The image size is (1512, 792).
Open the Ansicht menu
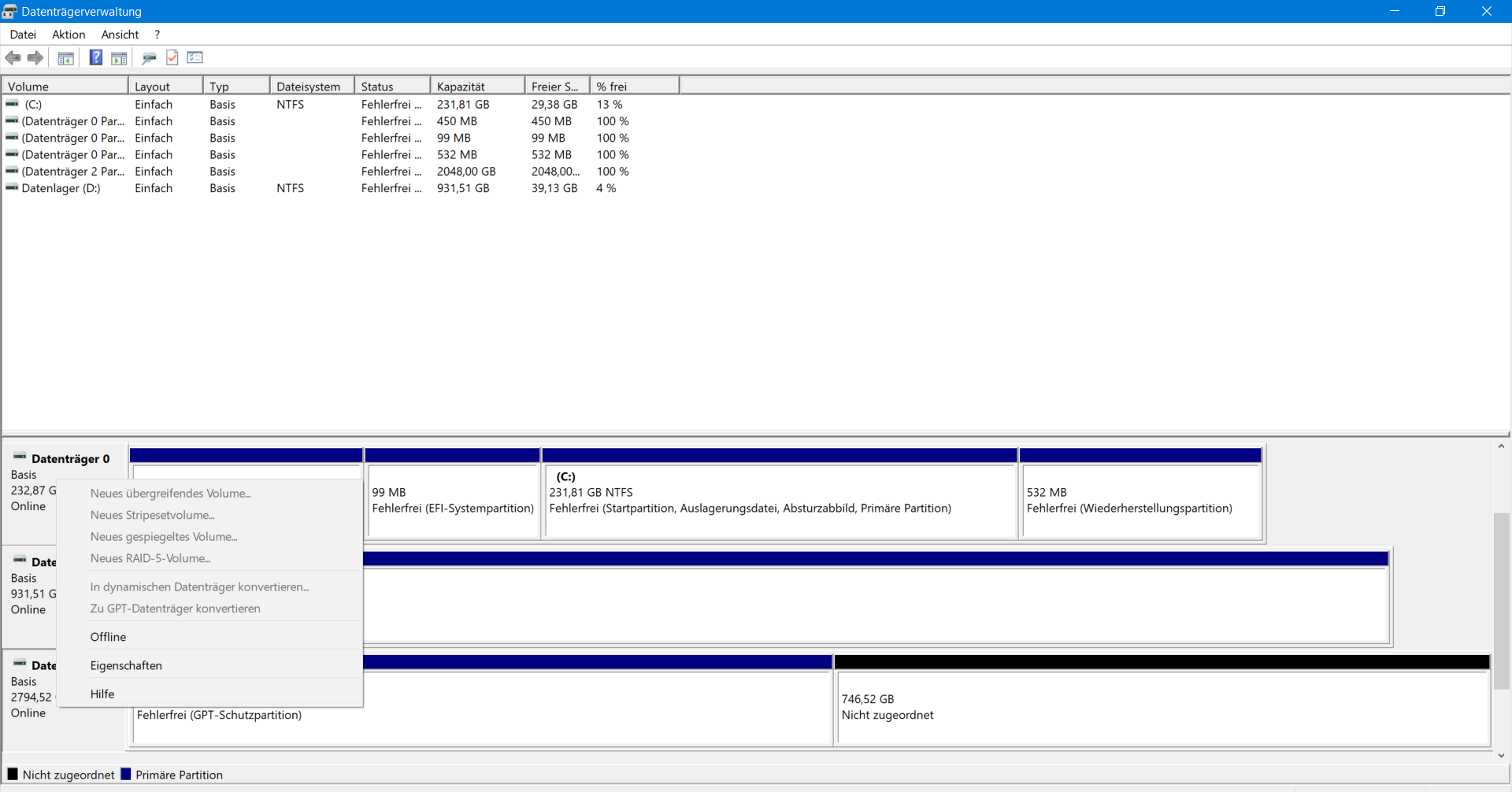120,35
